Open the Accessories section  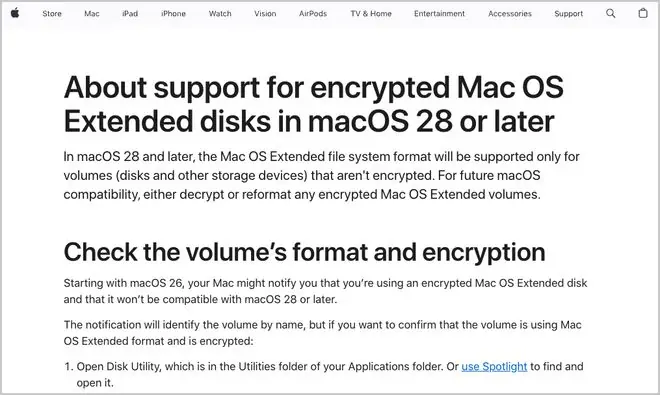pos(510,13)
